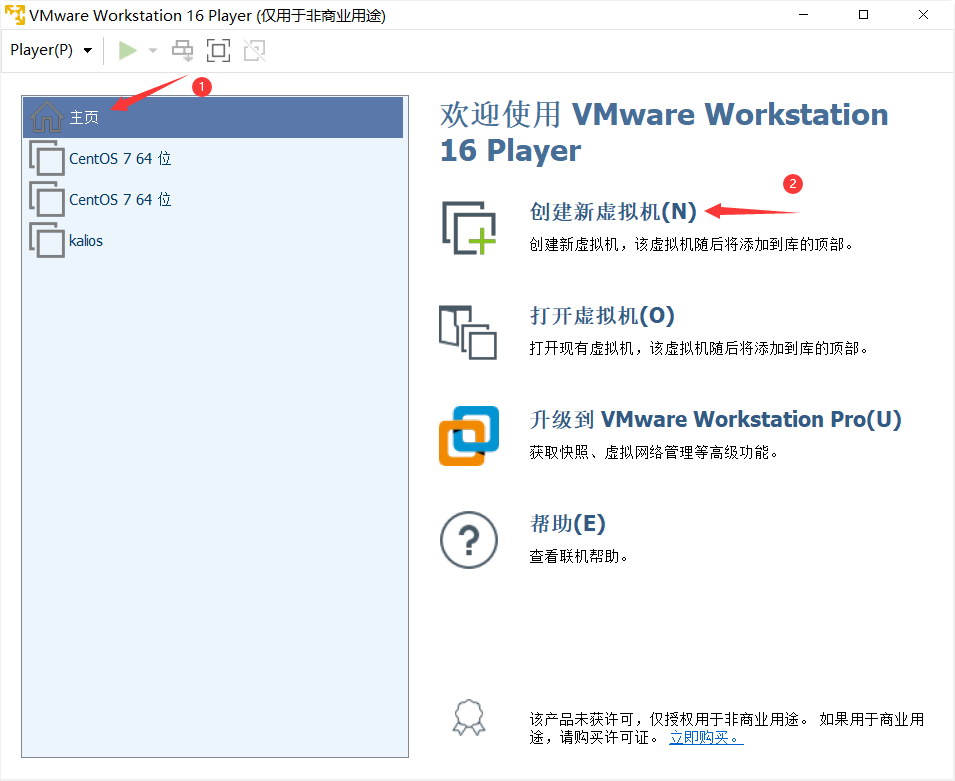
Task: Click the 查看联机帮助 text
Action: coord(578,556)
